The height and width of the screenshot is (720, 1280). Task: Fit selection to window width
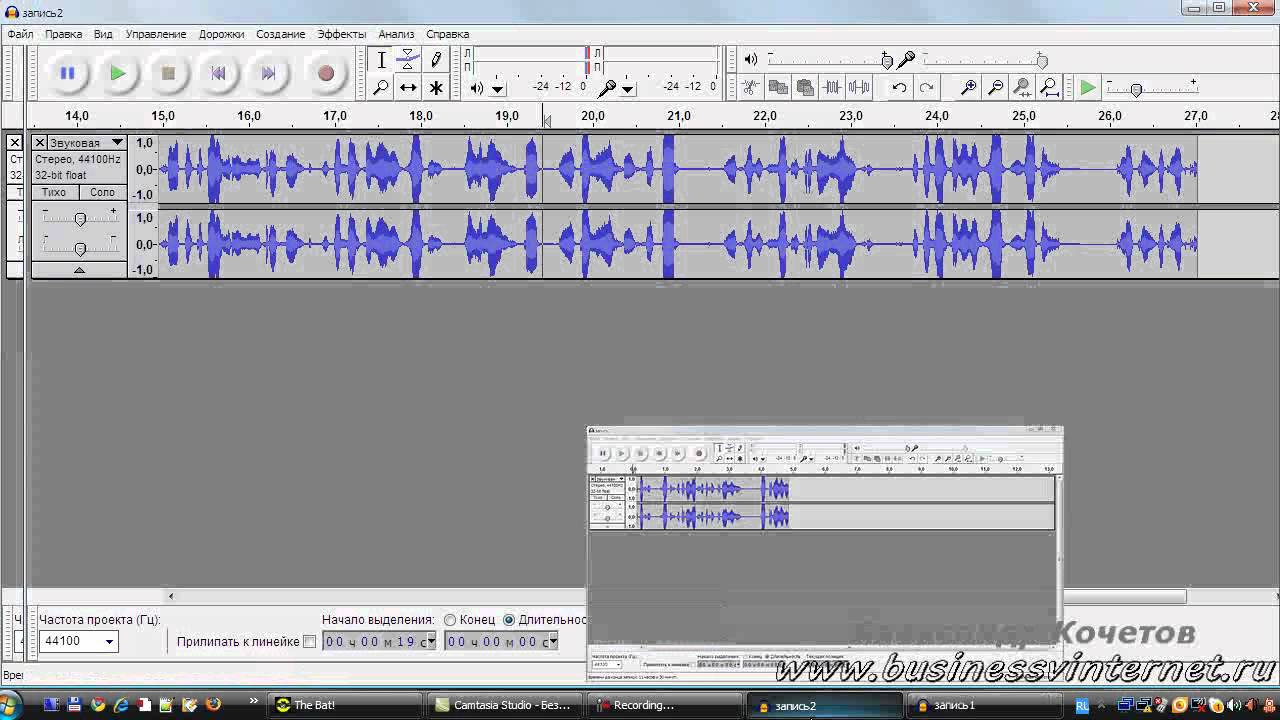[1022, 88]
